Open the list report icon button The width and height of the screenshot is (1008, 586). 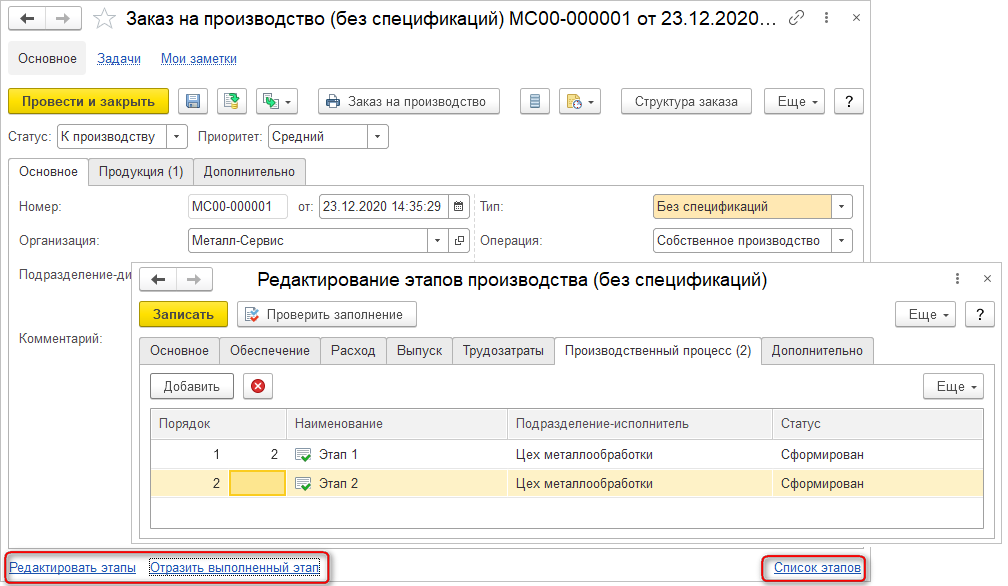point(535,102)
